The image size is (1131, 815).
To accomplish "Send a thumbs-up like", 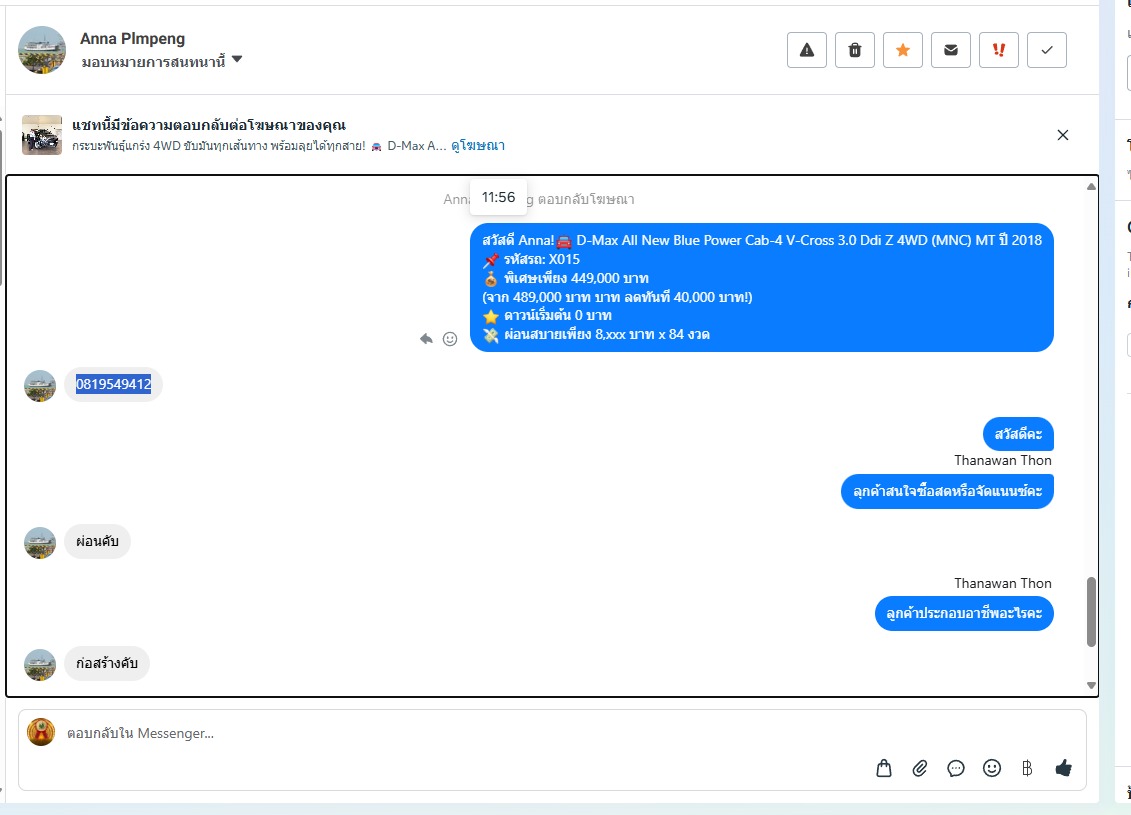I will (1063, 768).
